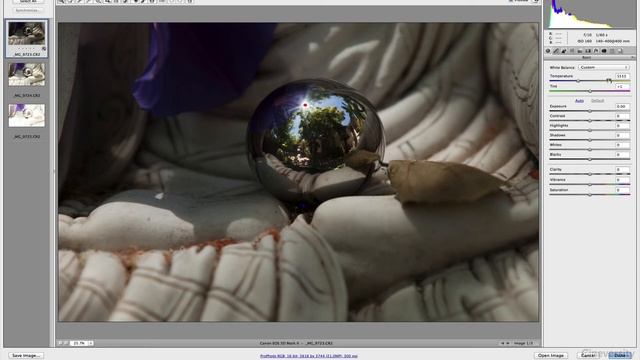Open the Basic panel flyout menu icon

[x=632, y=58]
